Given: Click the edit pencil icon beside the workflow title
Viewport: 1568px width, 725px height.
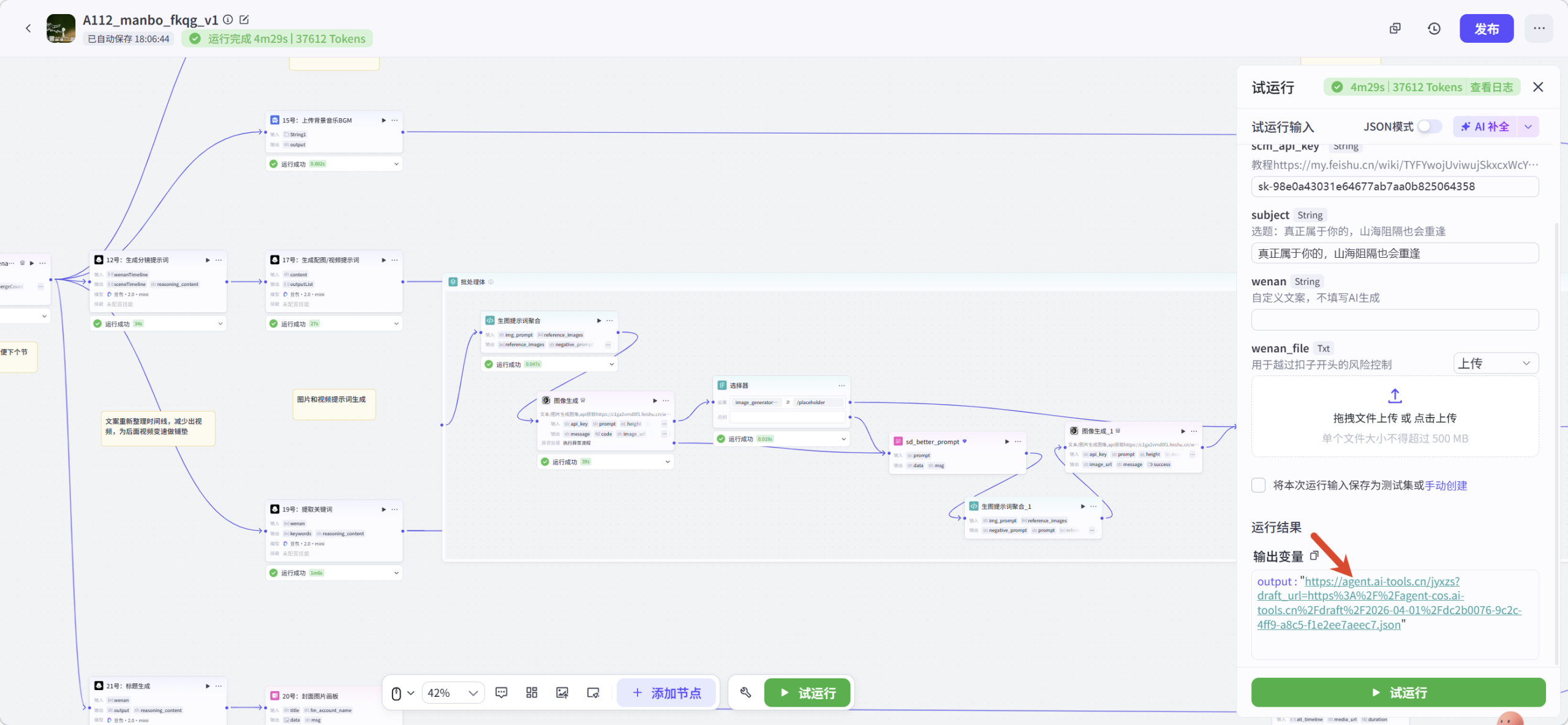Looking at the screenshot, I should (x=244, y=20).
